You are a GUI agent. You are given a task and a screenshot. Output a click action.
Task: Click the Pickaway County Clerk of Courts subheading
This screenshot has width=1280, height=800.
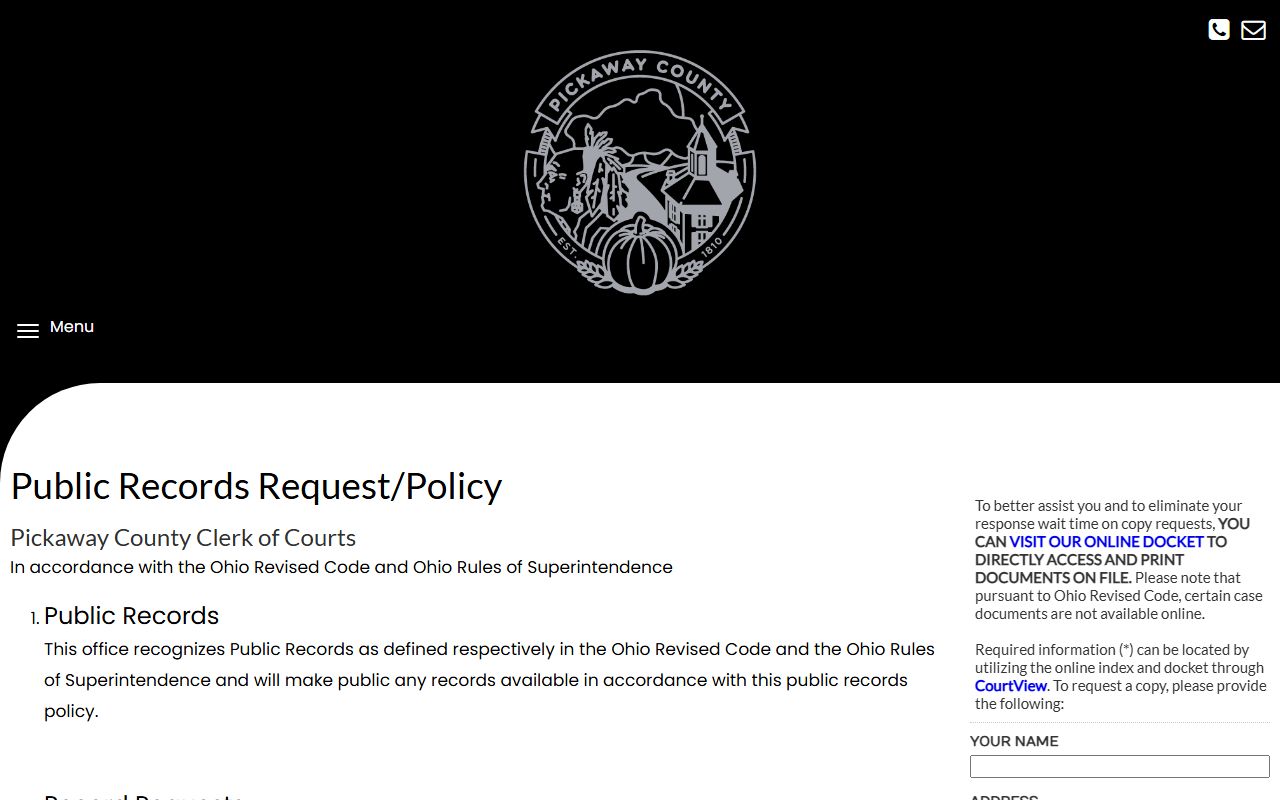pyautogui.click(x=183, y=537)
